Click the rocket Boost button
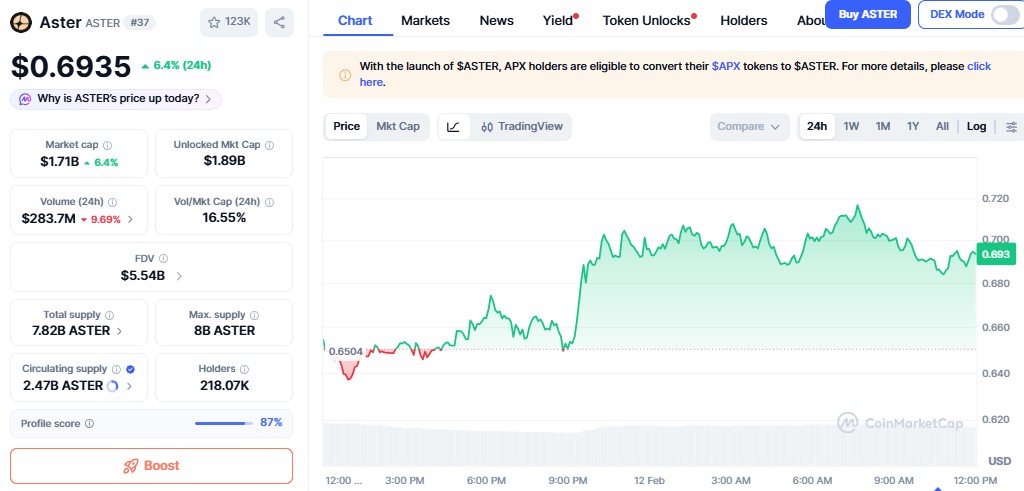The width and height of the screenshot is (1024, 491). click(x=152, y=466)
